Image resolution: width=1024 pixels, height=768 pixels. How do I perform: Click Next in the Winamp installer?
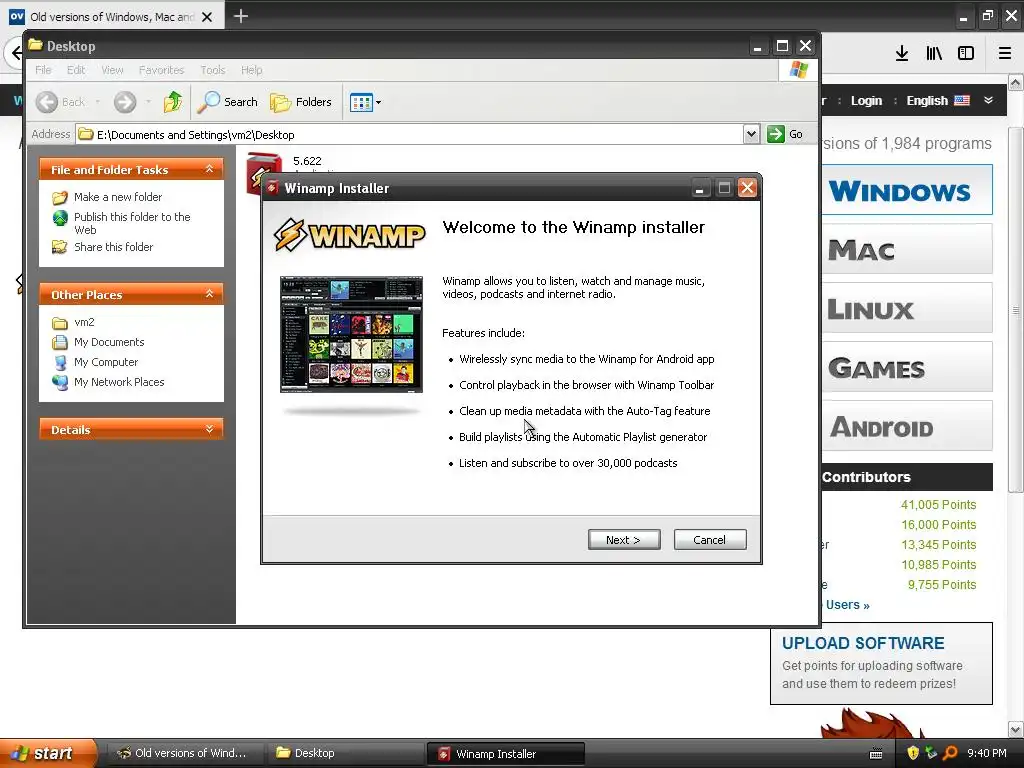[x=624, y=539]
